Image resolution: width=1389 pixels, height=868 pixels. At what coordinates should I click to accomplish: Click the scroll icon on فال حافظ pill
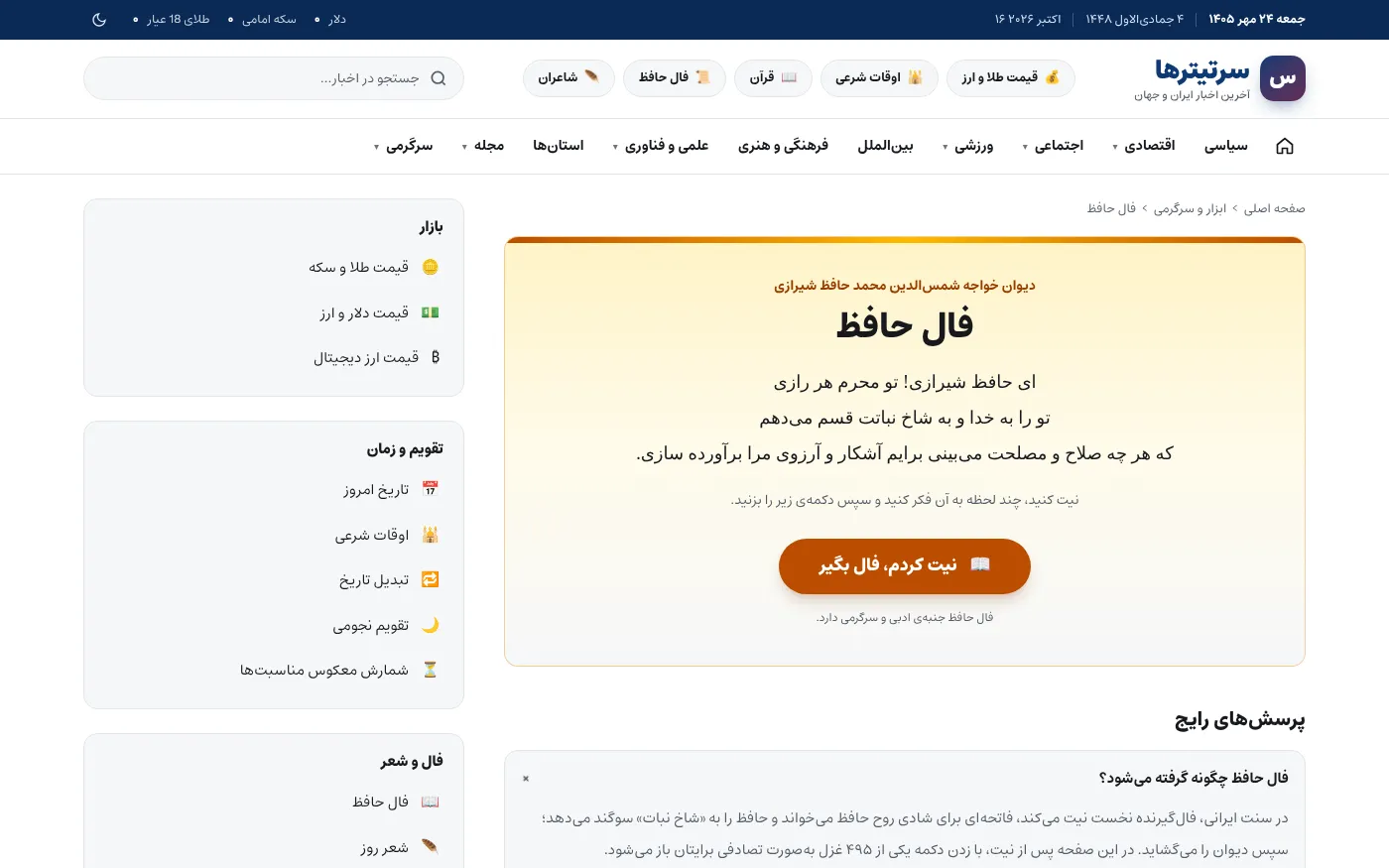point(702,77)
